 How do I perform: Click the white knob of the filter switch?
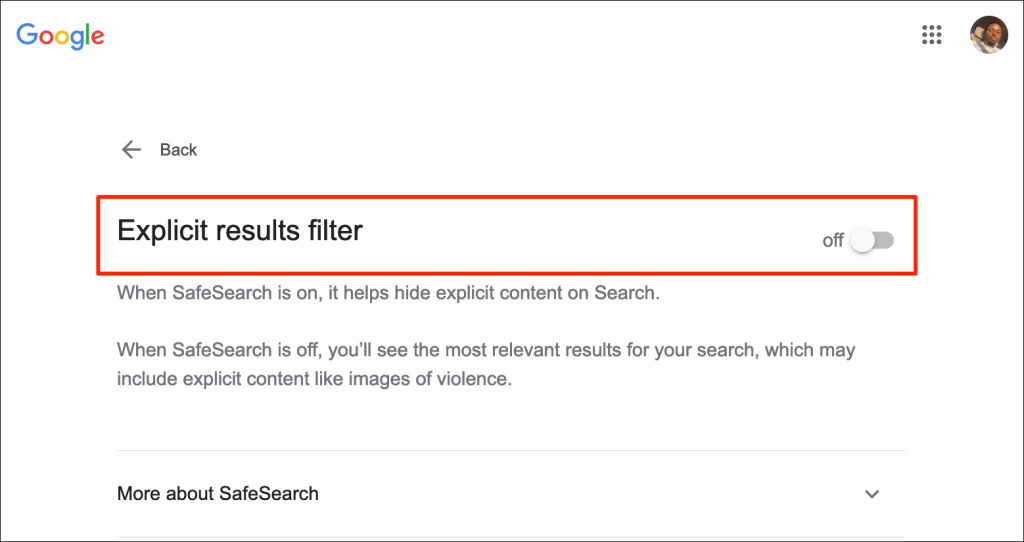click(862, 241)
